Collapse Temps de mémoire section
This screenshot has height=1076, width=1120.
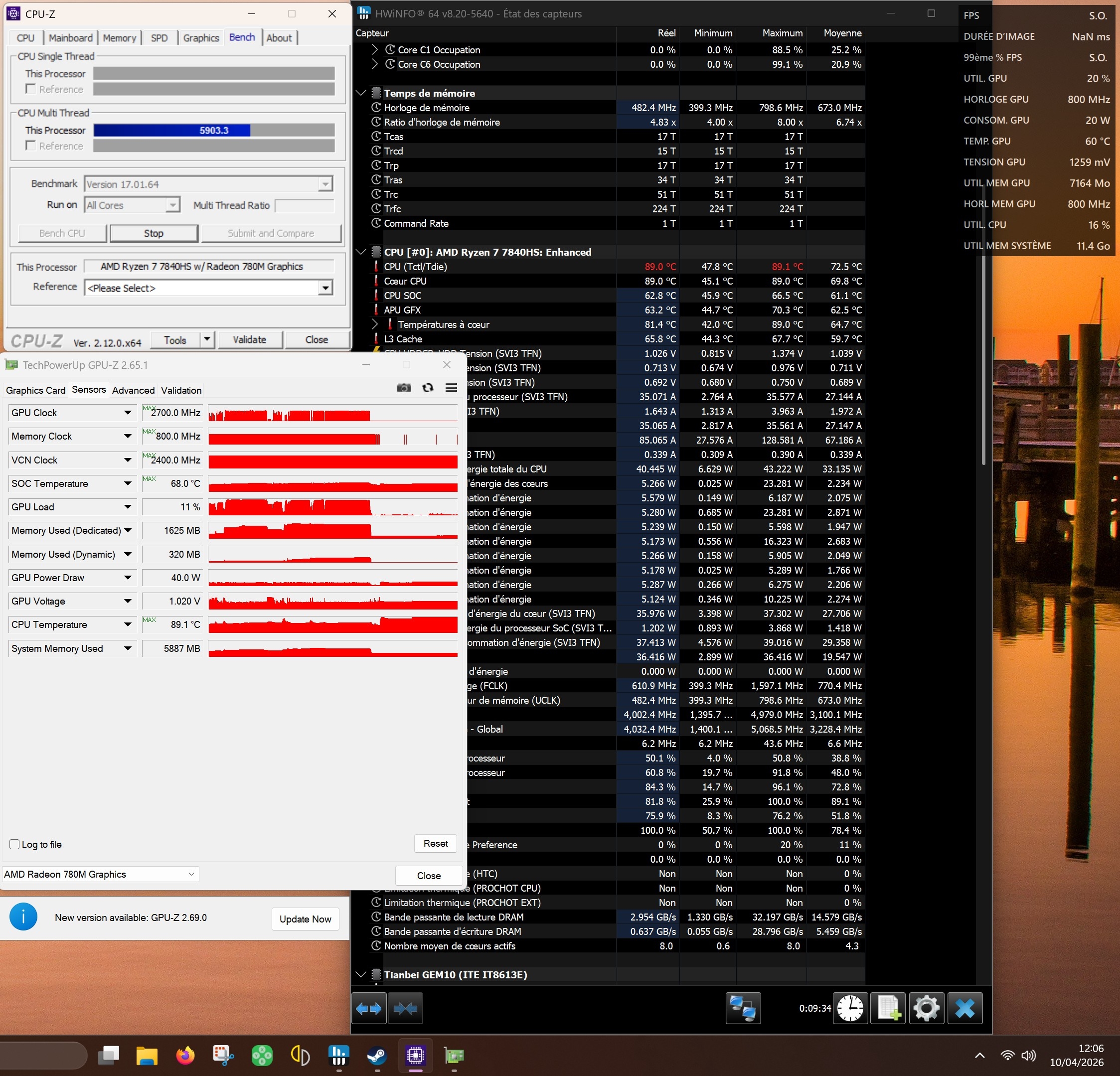361,93
